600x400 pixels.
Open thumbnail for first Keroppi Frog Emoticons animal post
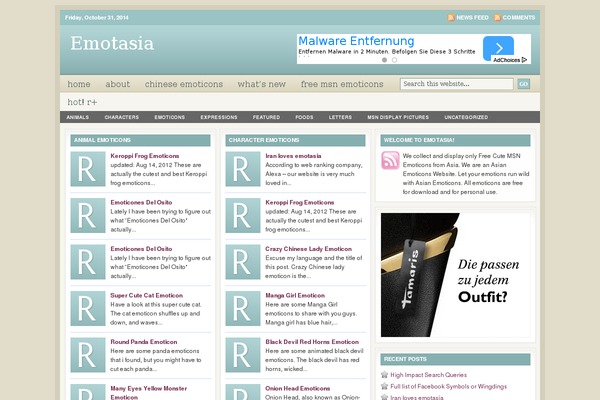click(88, 169)
